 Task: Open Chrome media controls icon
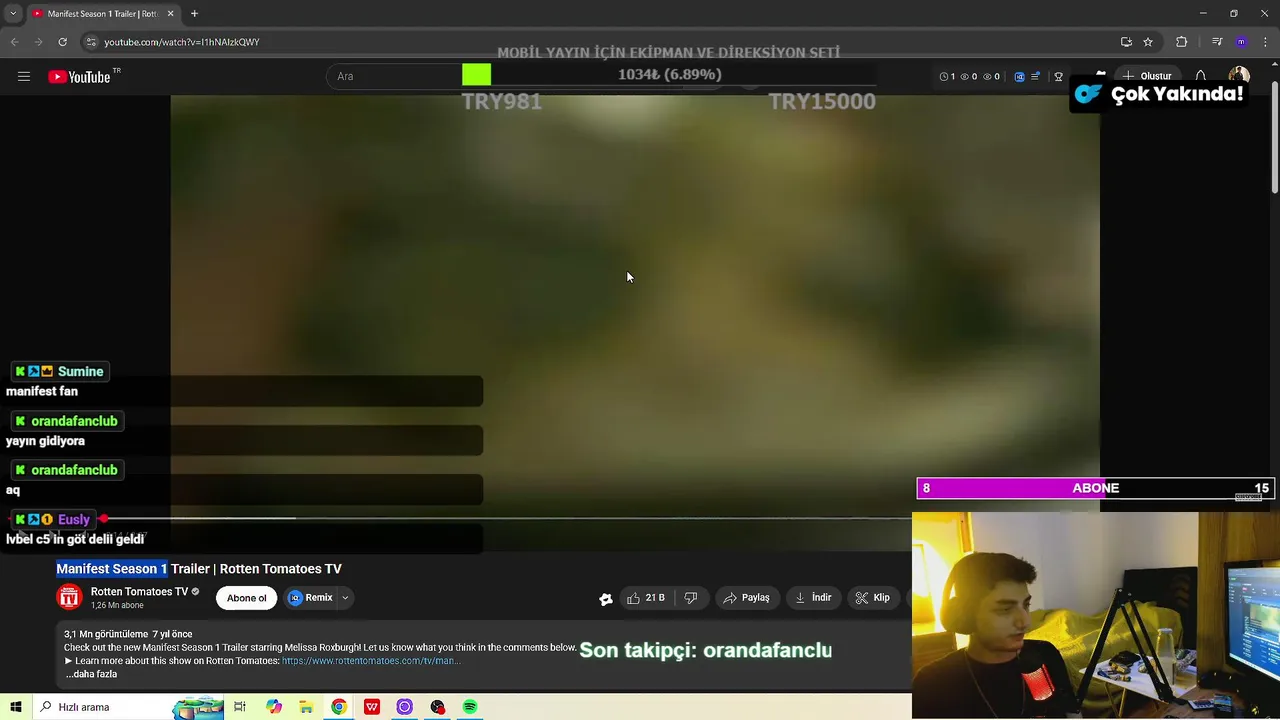[1217, 42]
